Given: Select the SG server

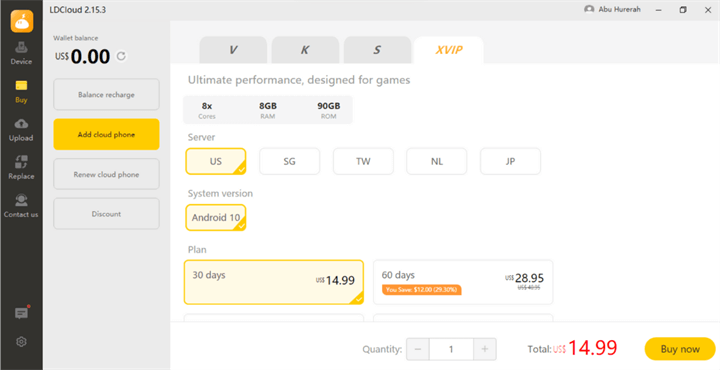Looking at the screenshot, I should pyautogui.click(x=289, y=161).
